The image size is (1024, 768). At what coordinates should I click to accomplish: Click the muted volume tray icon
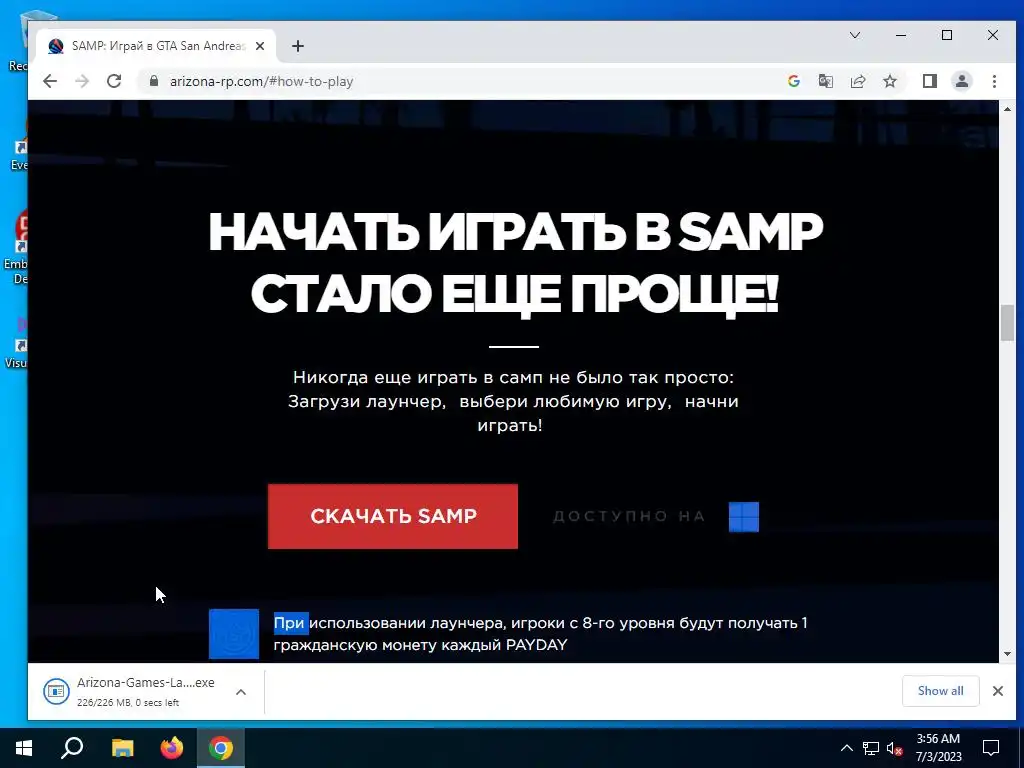(x=895, y=748)
